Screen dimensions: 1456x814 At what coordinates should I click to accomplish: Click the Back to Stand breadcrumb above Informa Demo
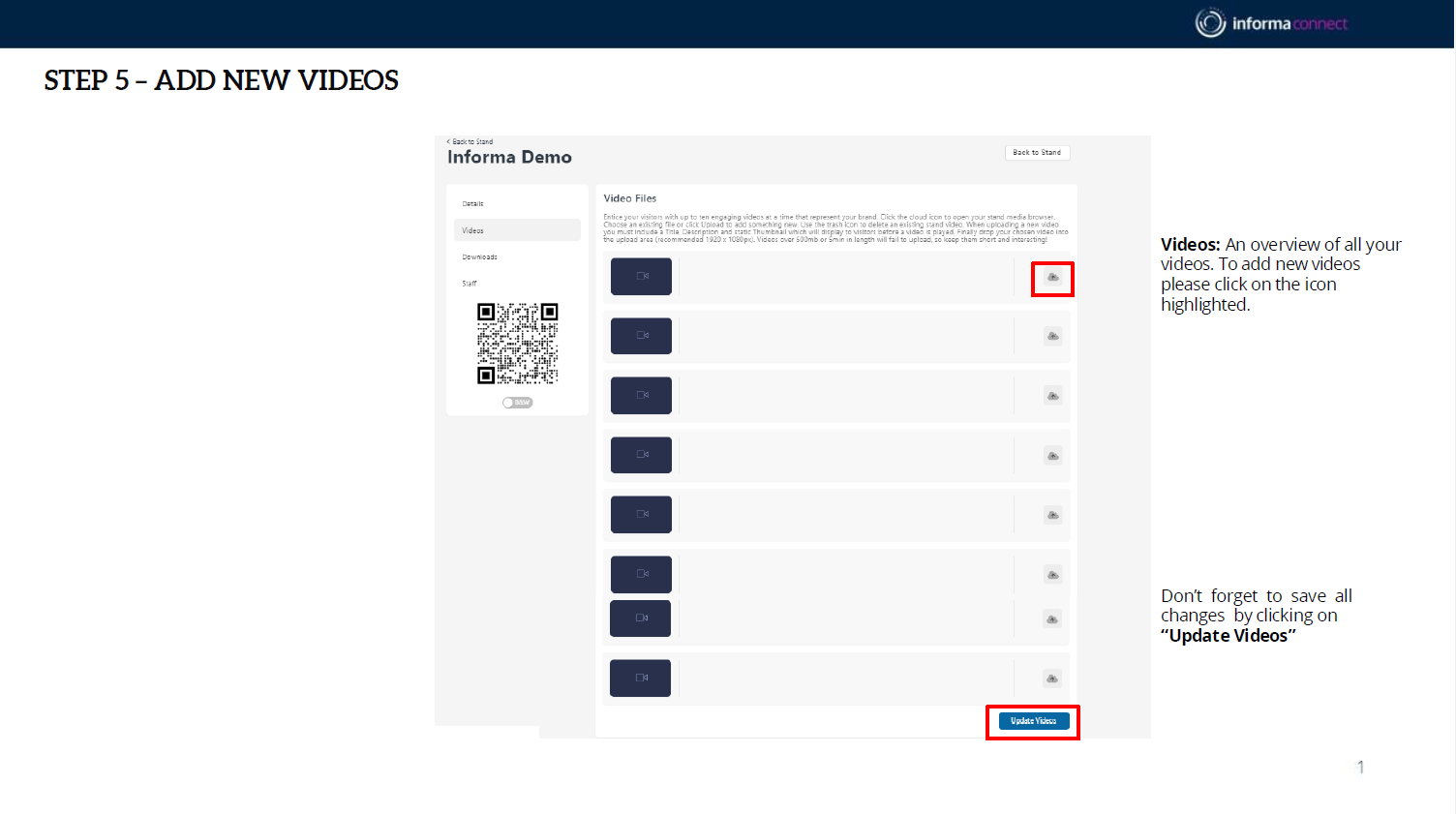pyautogui.click(x=470, y=142)
